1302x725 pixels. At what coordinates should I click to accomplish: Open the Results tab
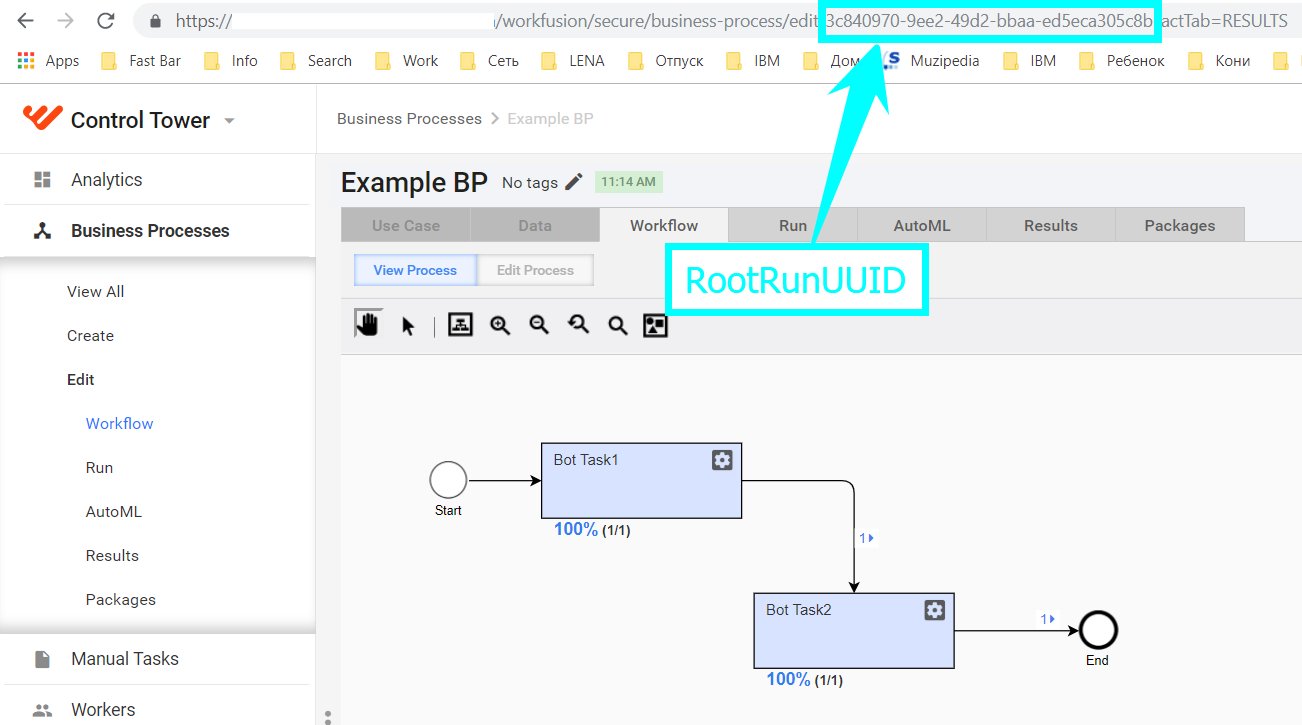(x=1051, y=225)
